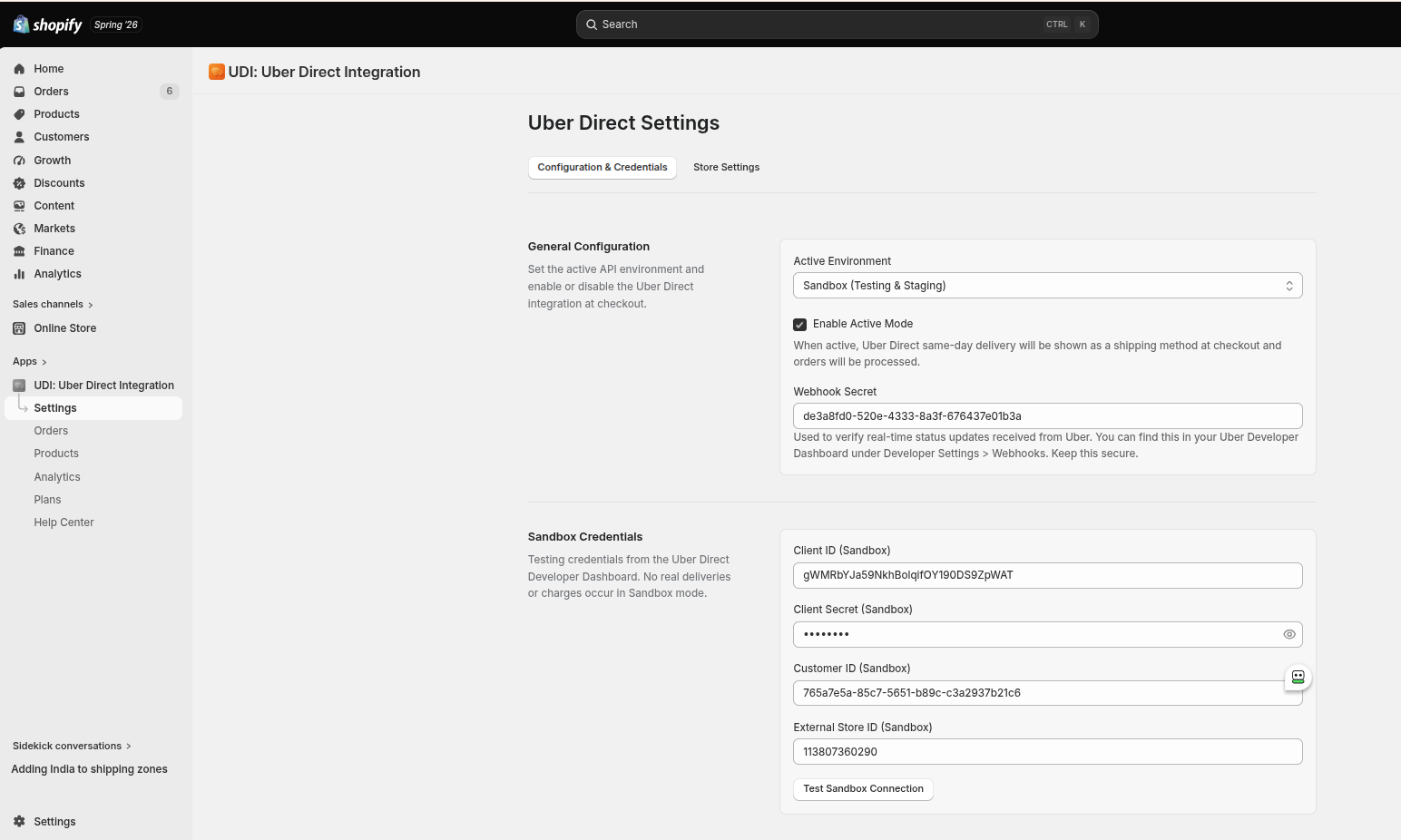Click the Customers person icon
Screen dimensions: 1401x840
tap(19, 137)
